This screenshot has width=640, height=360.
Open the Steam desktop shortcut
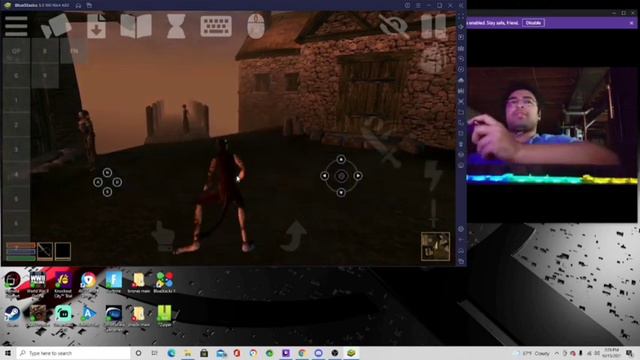pyautogui.click(x=12, y=316)
